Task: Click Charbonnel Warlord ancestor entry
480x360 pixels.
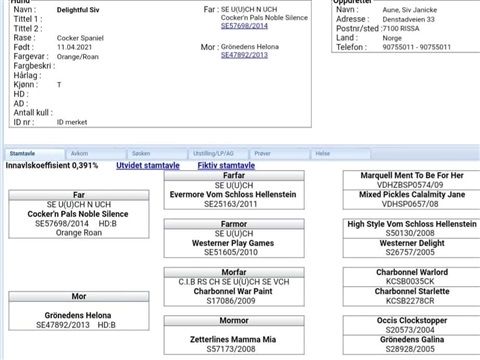Action: point(412,272)
